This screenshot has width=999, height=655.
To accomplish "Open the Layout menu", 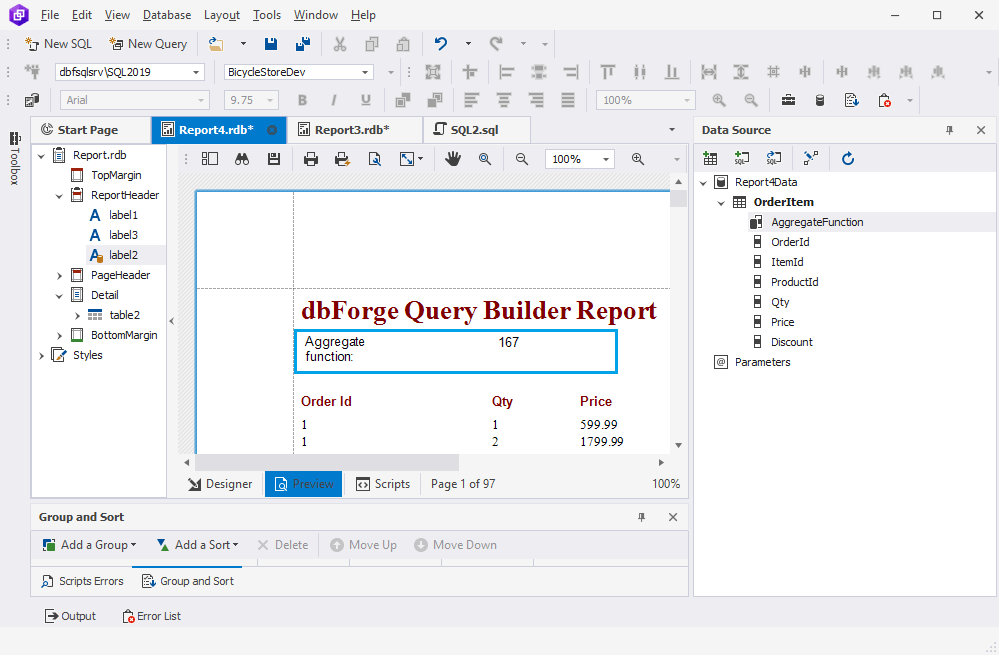I will (x=222, y=15).
